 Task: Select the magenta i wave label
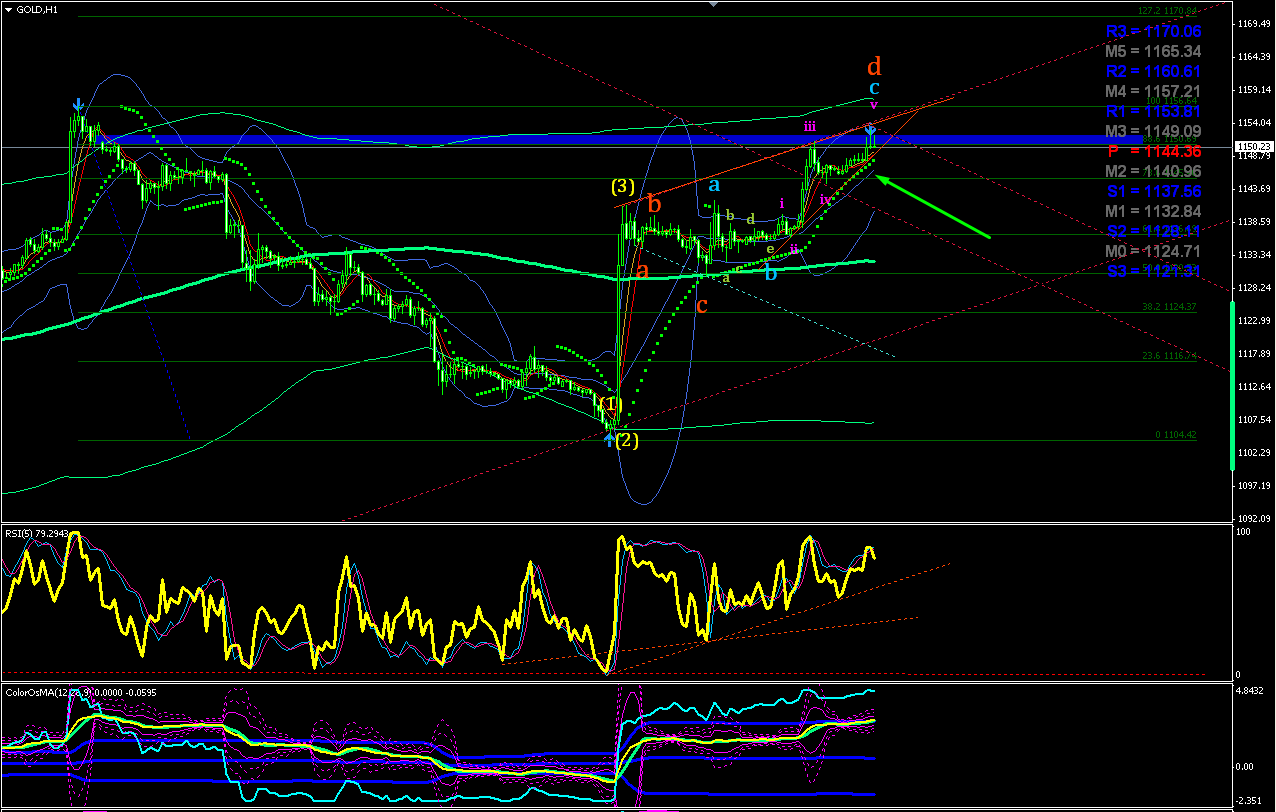pyautogui.click(x=782, y=203)
